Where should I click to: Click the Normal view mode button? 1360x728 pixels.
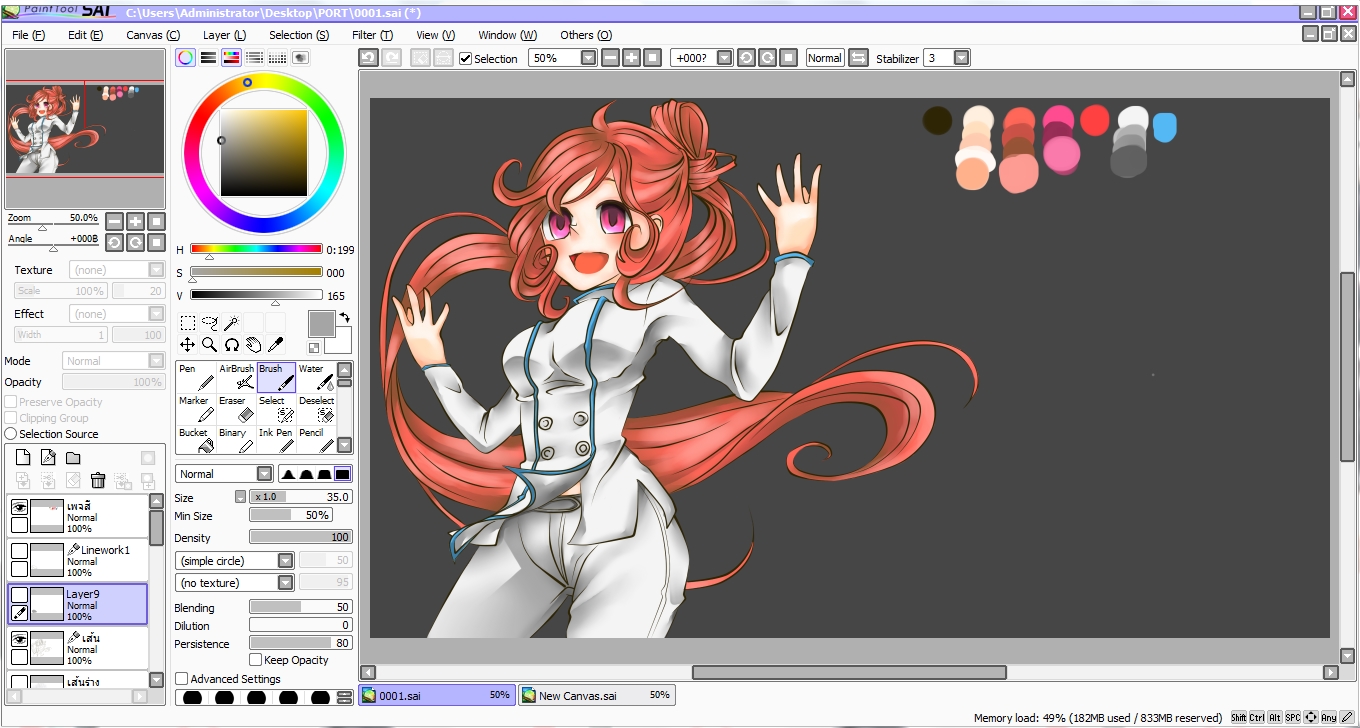tap(825, 58)
